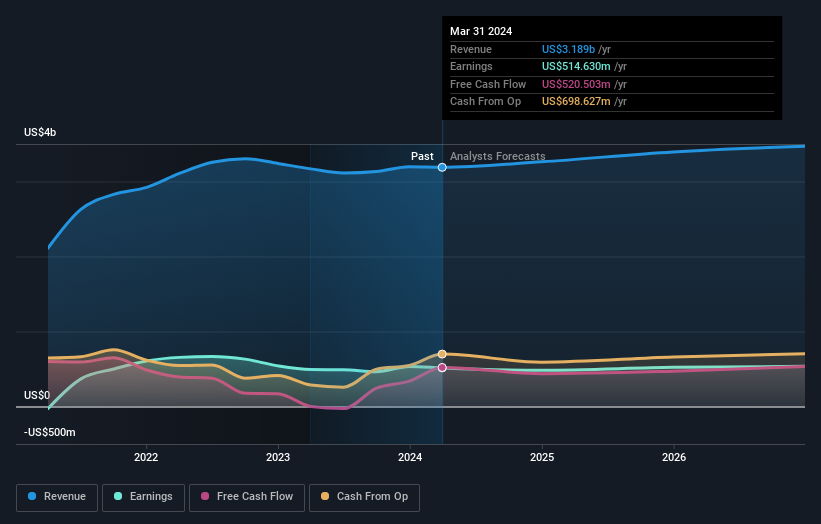Select the 2024 x-axis label
This screenshot has width=821, height=524.
(409, 457)
